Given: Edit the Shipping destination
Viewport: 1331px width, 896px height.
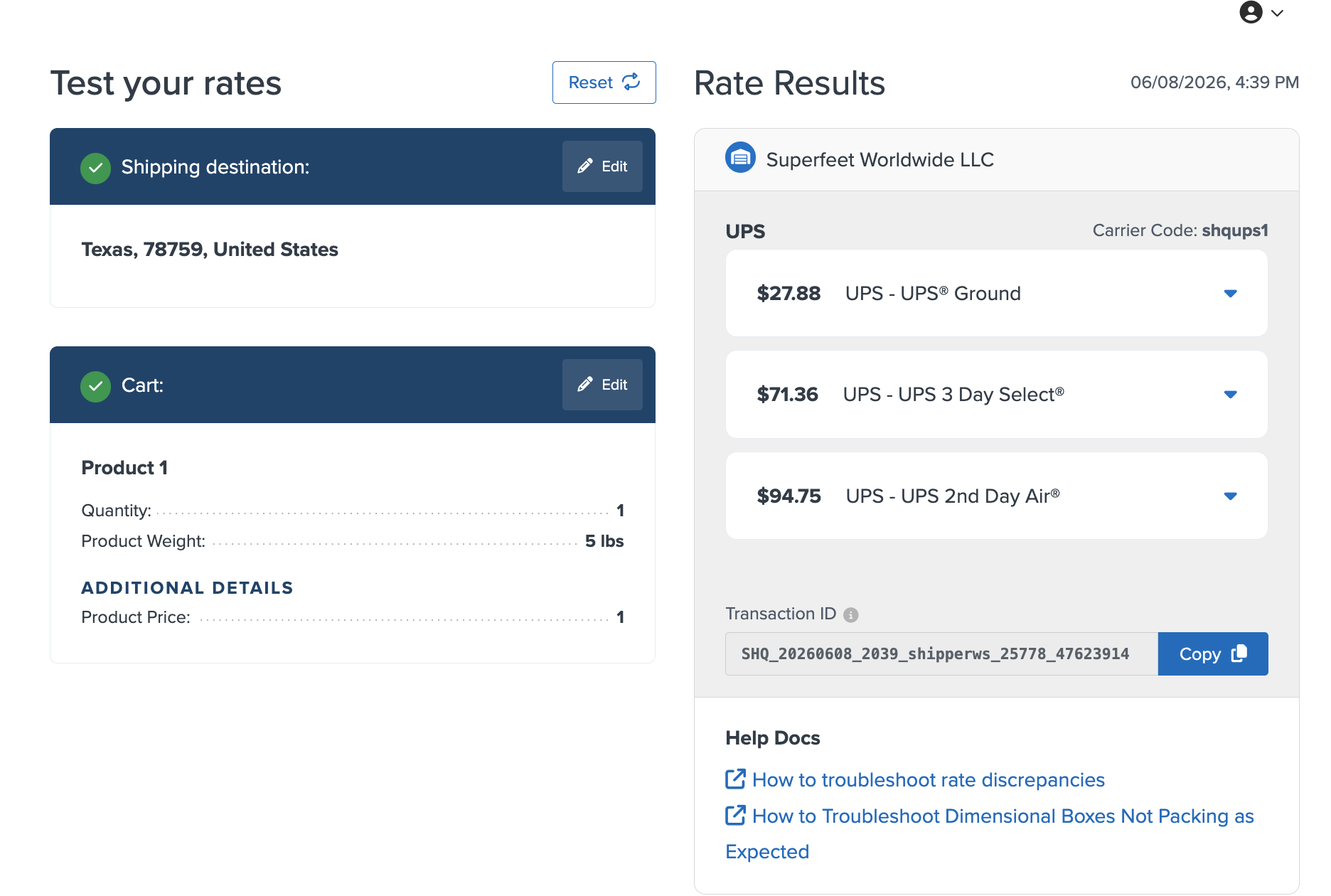Looking at the screenshot, I should [x=602, y=166].
